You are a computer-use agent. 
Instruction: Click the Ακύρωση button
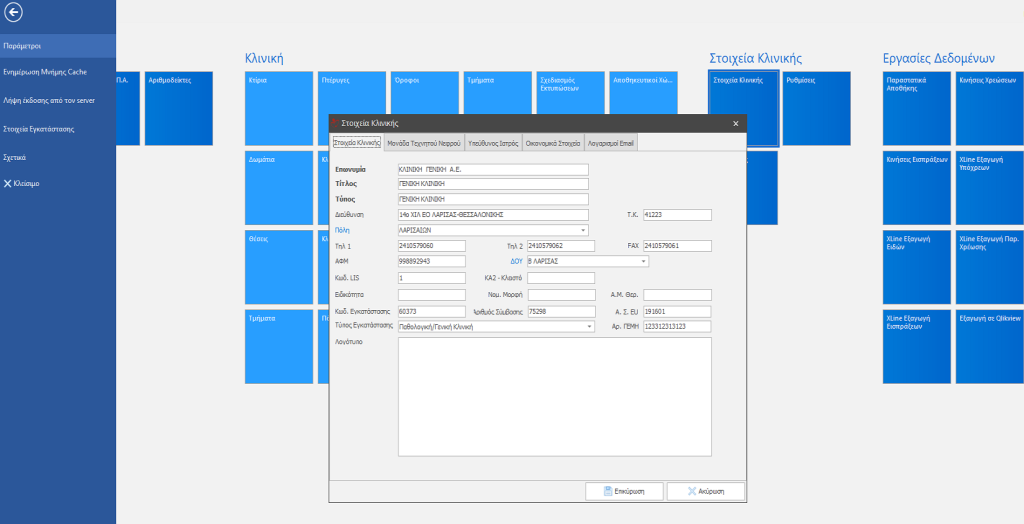point(706,492)
